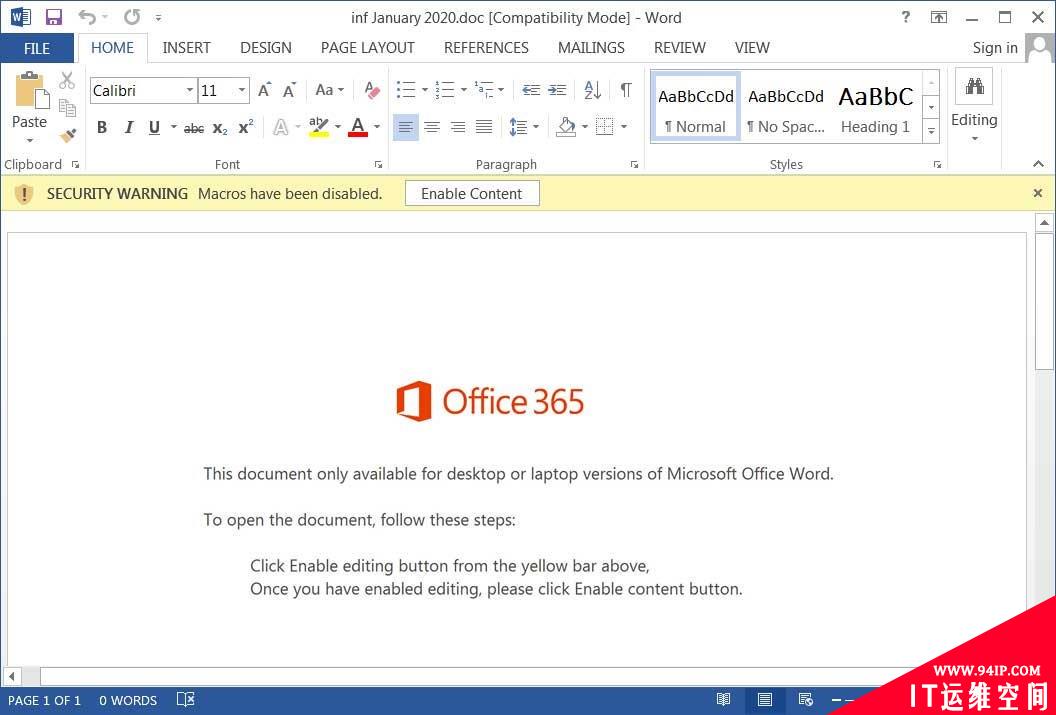Image resolution: width=1056 pixels, height=715 pixels.
Task: Select Center alignment
Action: [x=432, y=127]
